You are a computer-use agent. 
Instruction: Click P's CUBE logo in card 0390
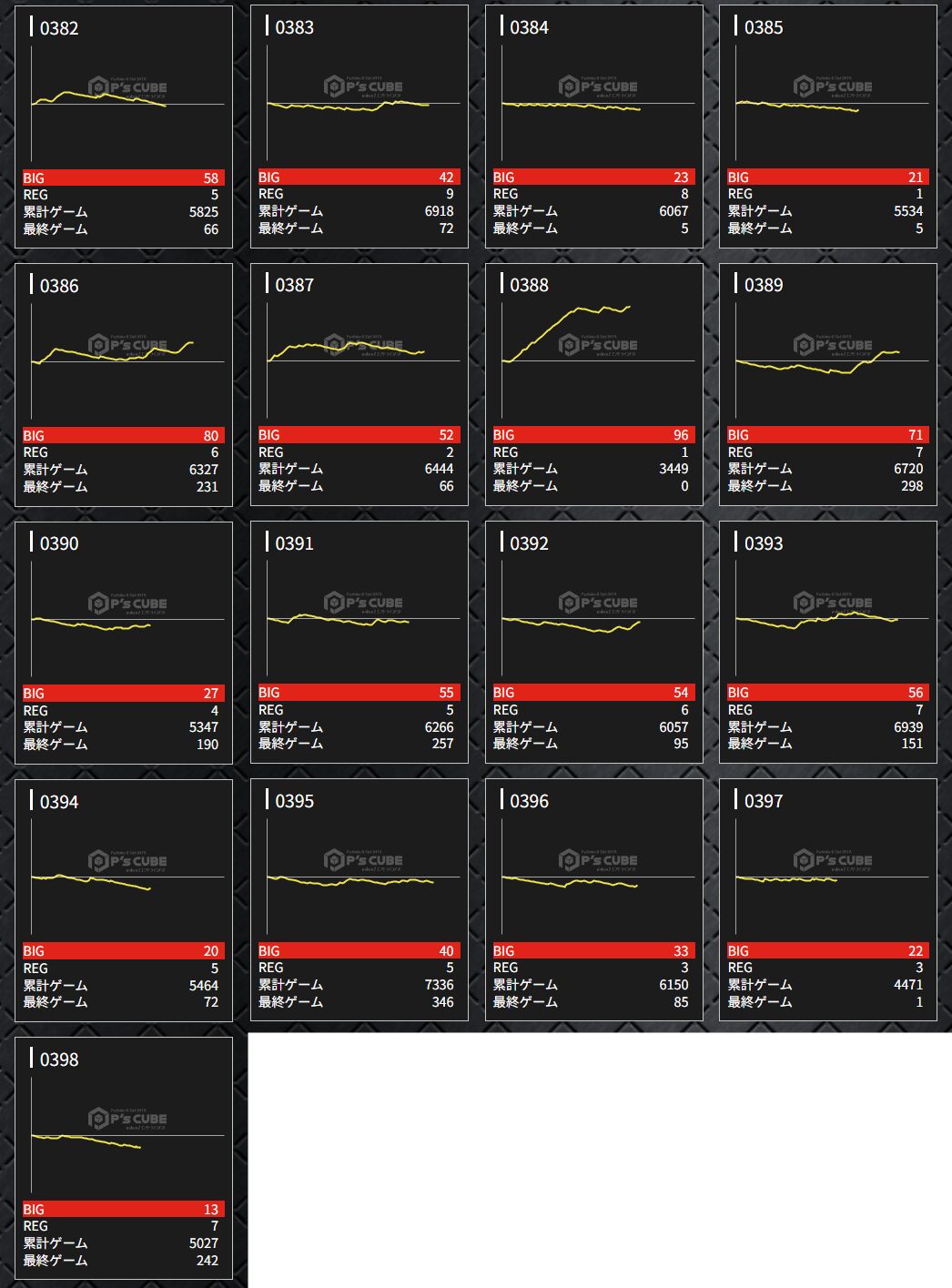(x=127, y=603)
